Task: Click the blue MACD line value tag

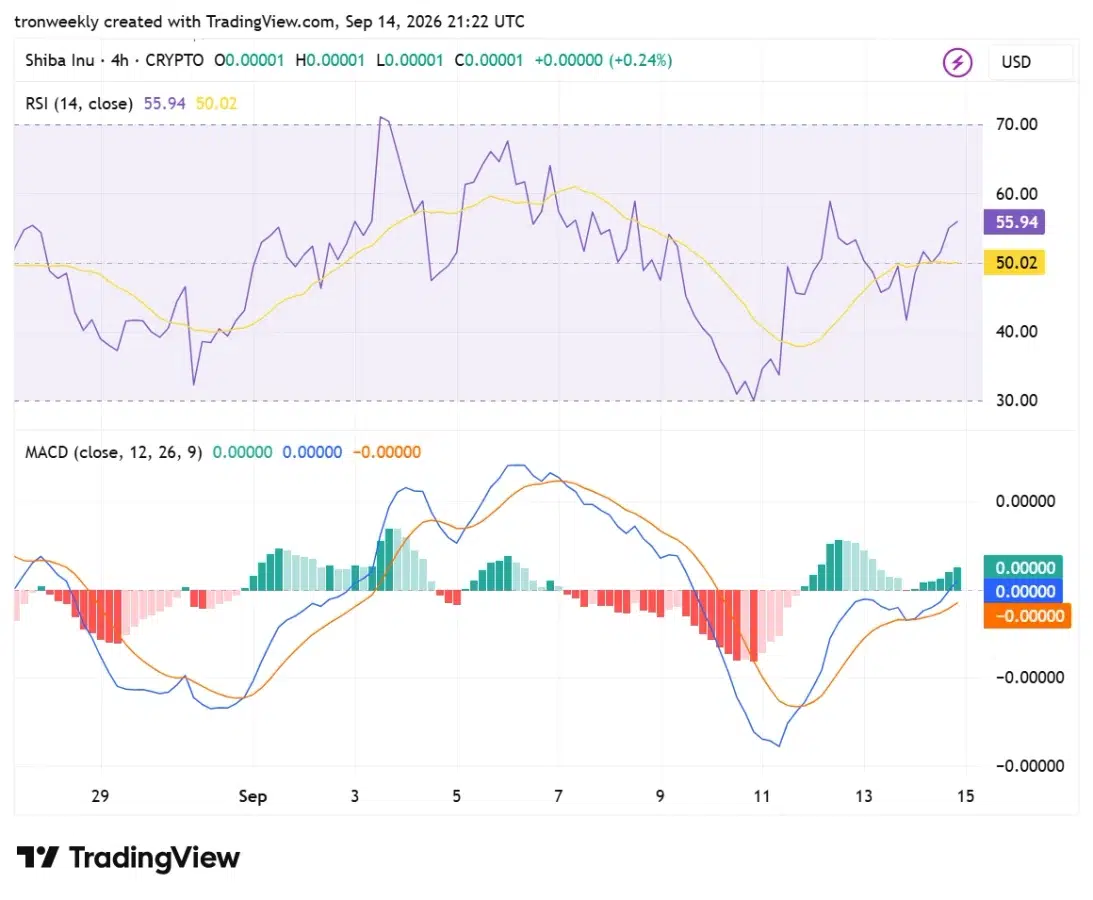Action: pos(1023,591)
